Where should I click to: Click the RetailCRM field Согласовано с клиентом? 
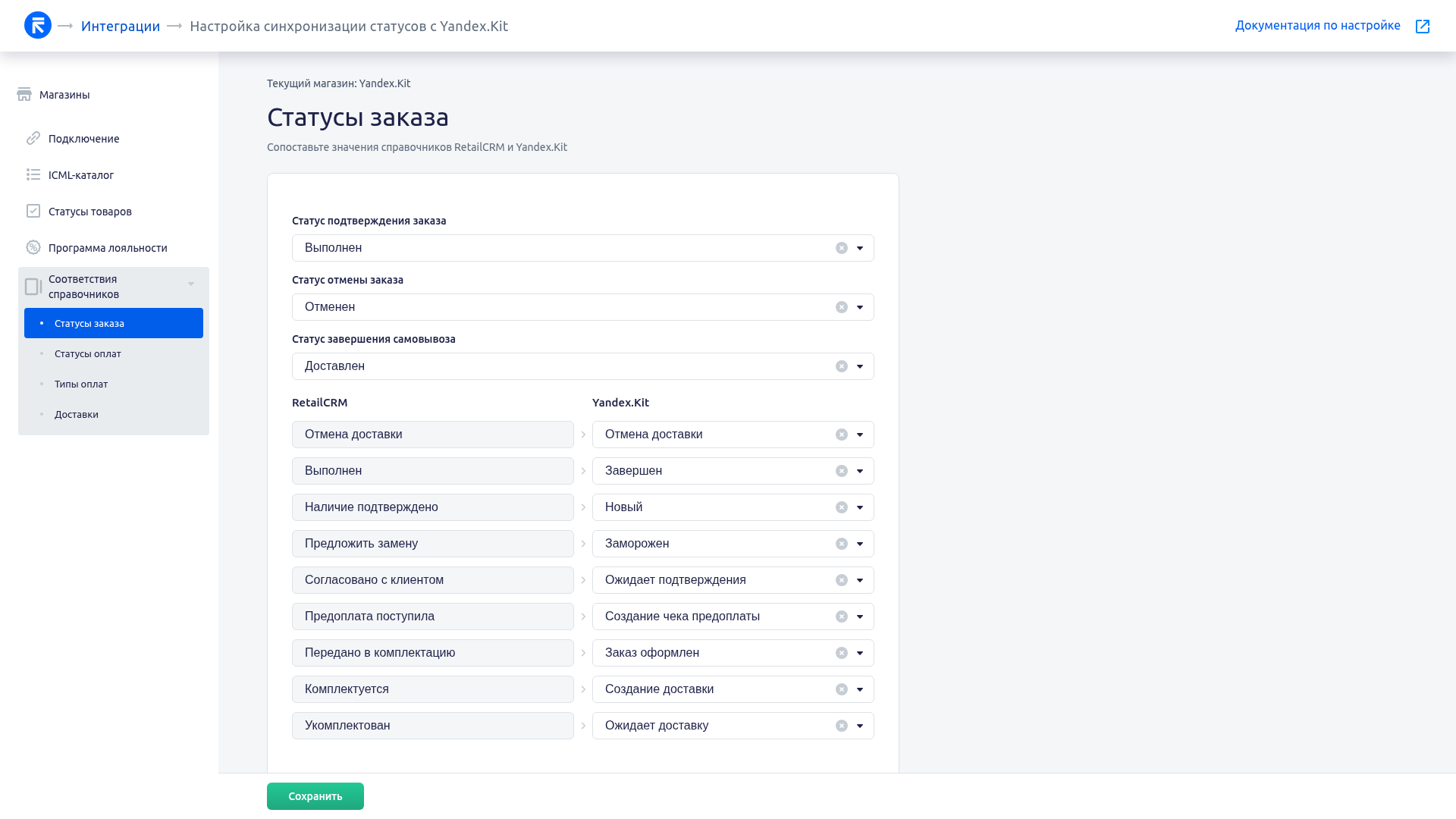point(433,580)
